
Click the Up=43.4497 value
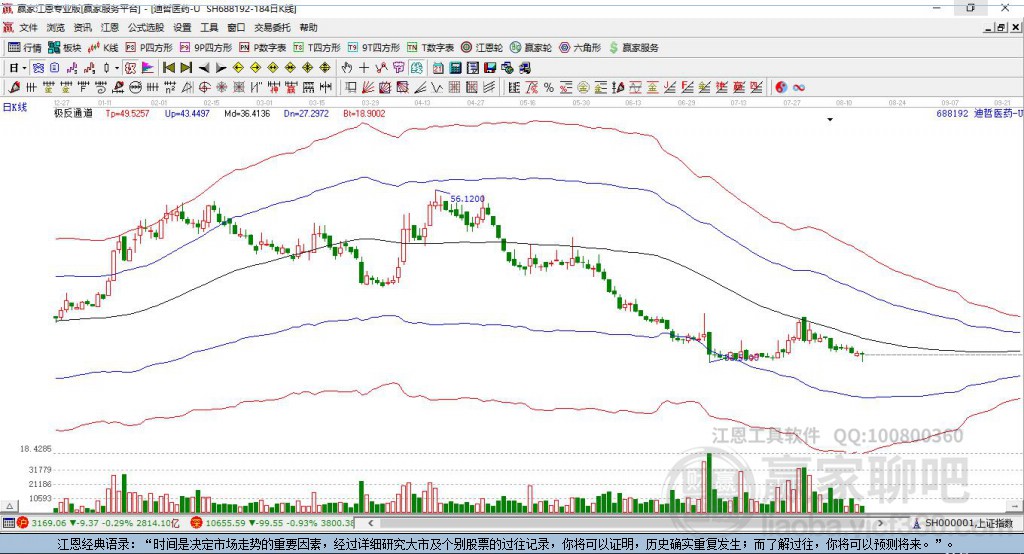187,114
